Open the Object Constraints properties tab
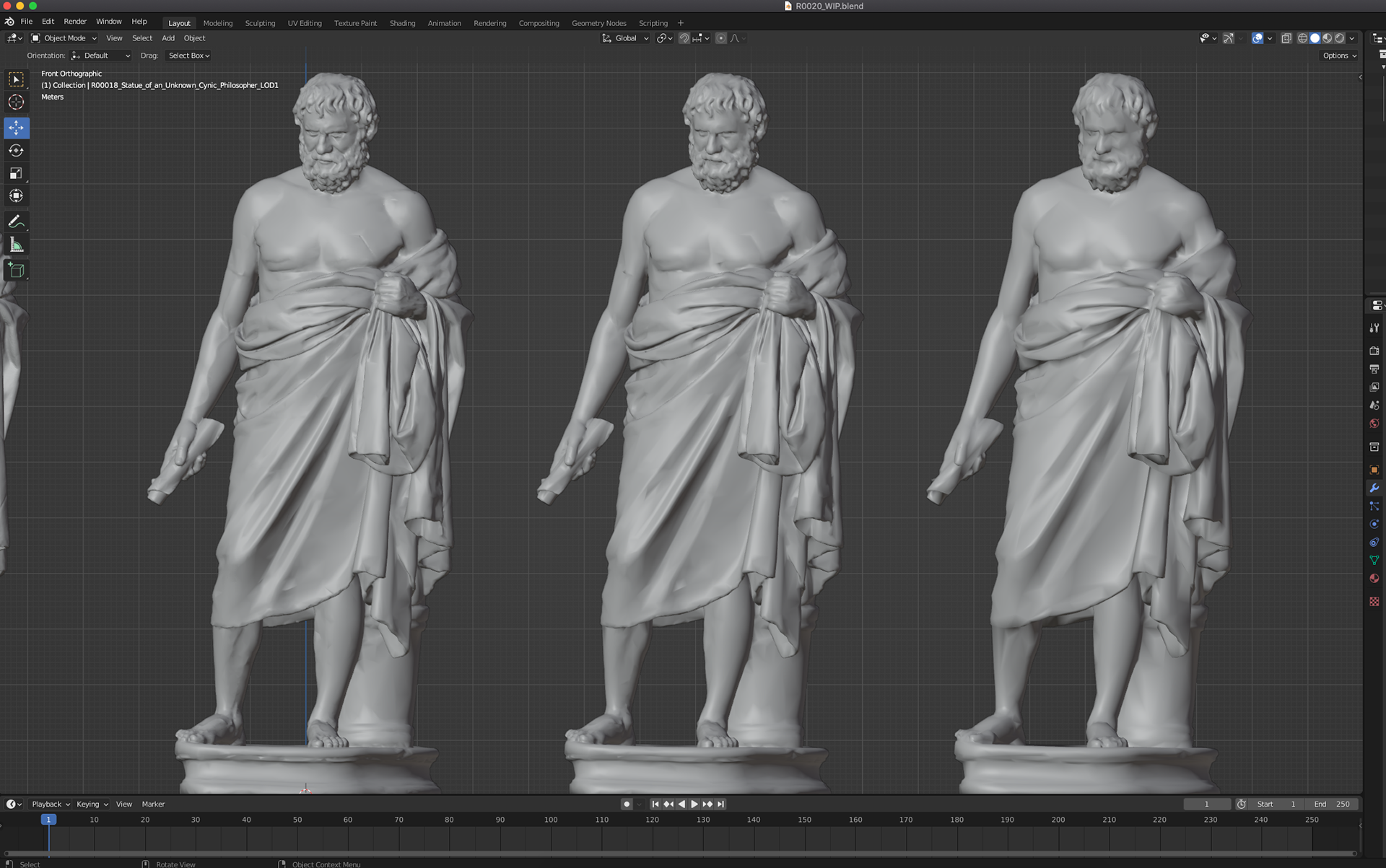 1374,542
